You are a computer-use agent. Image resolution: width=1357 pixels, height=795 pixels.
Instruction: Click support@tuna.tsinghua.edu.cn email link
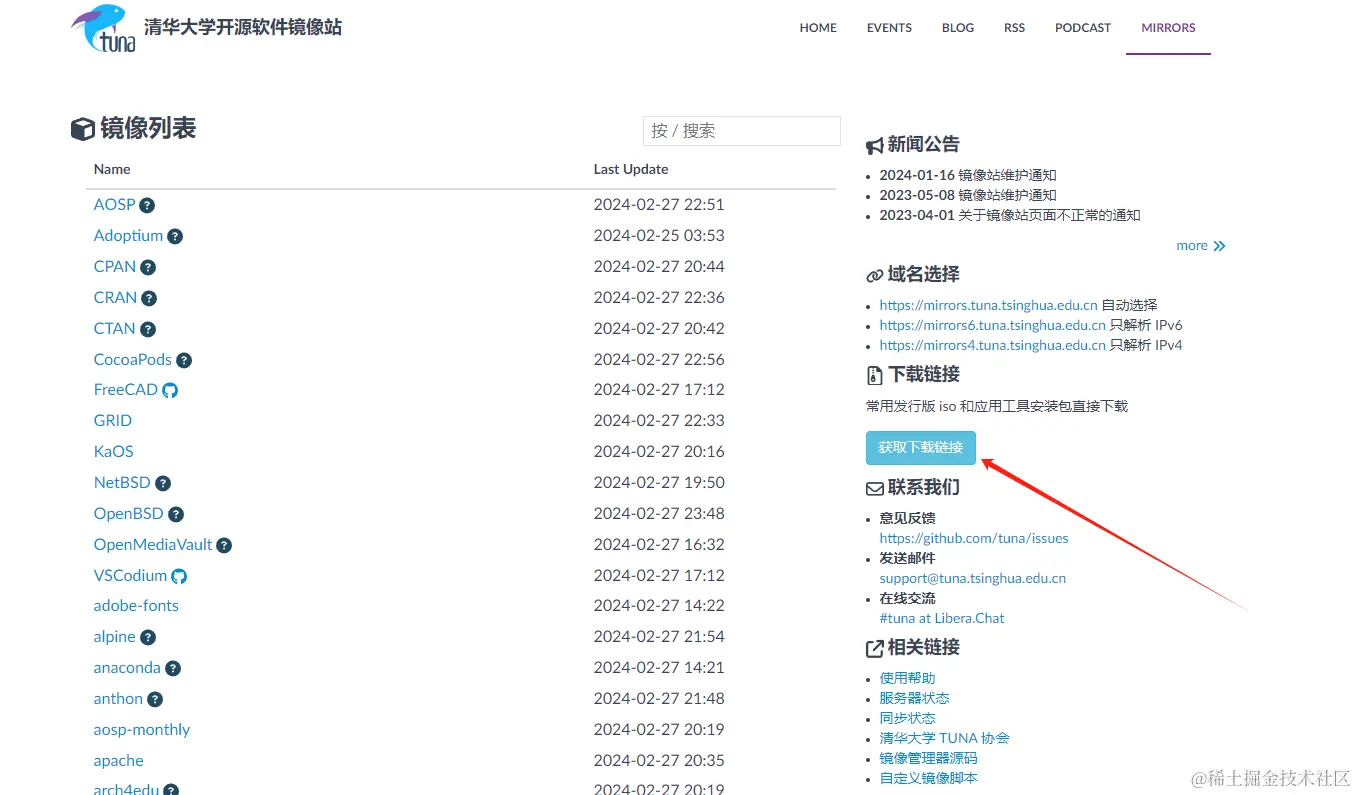click(x=973, y=578)
